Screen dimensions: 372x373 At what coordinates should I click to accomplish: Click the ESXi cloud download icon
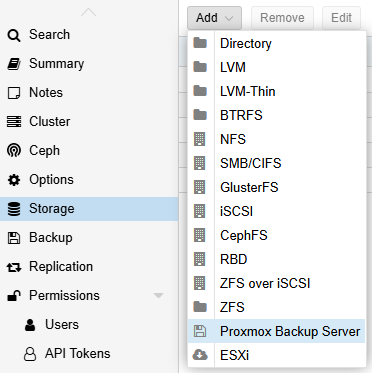coord(200,355)
